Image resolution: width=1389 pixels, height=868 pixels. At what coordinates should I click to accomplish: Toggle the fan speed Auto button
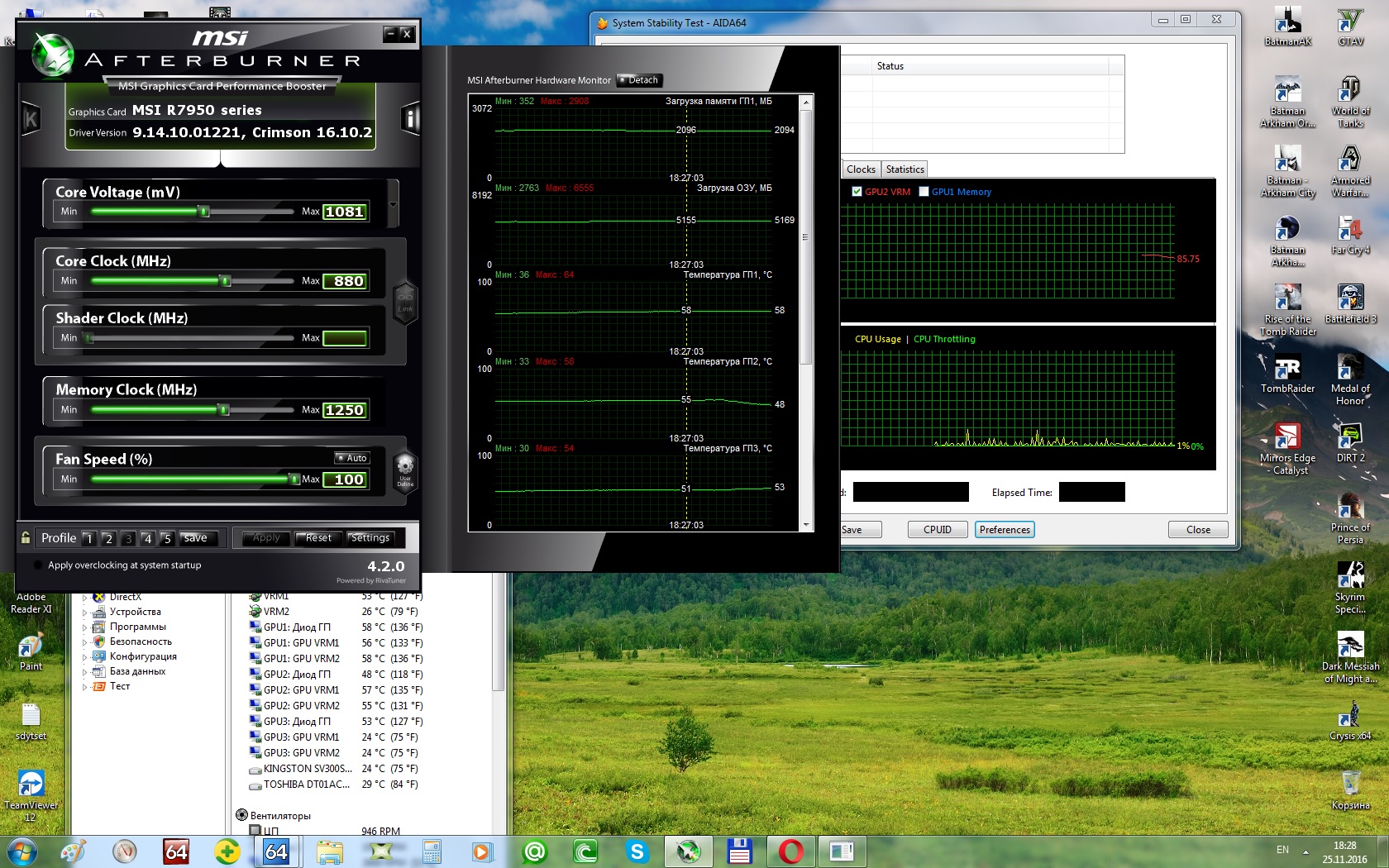point(352,458)
